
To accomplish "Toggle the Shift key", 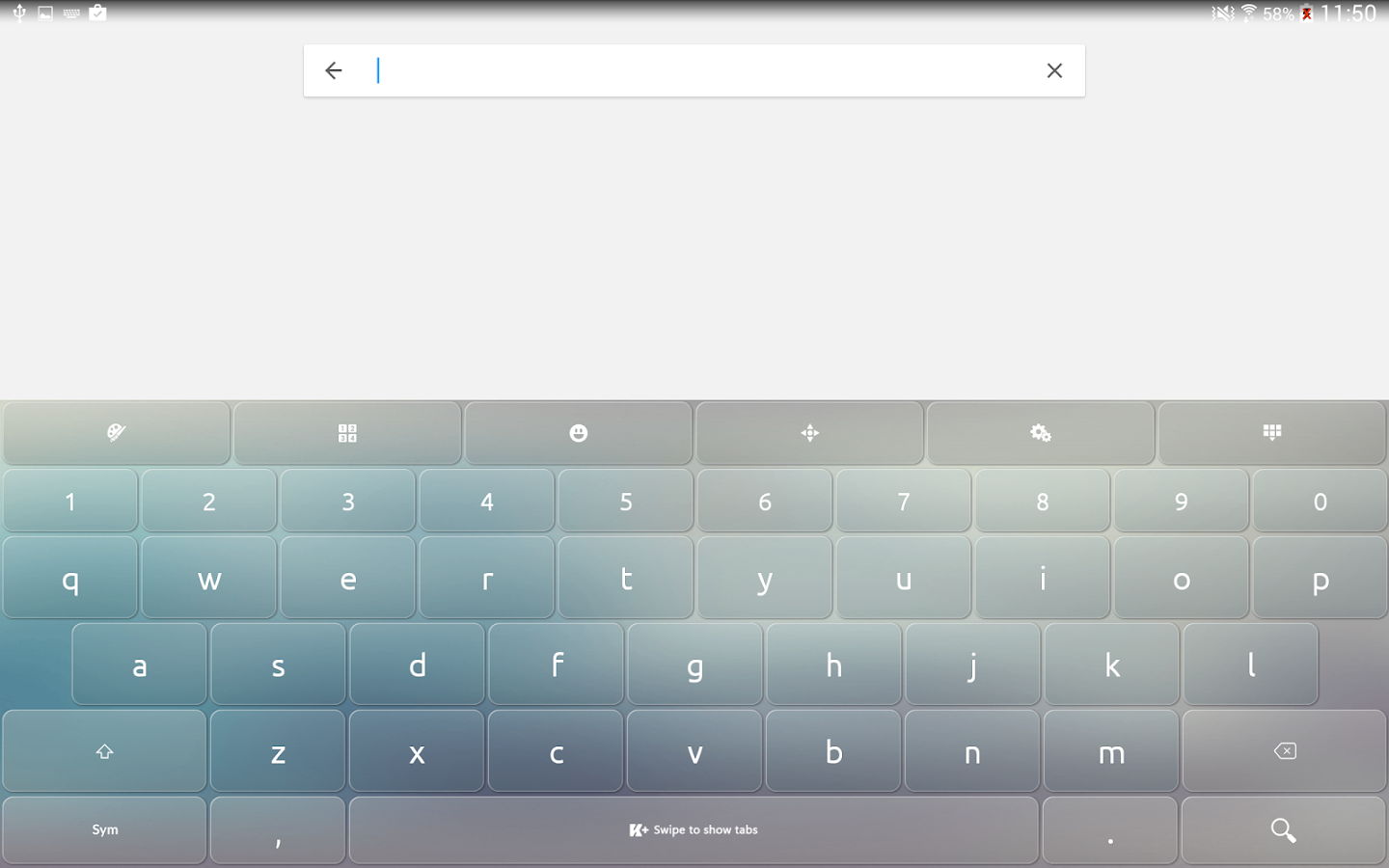I will pos(104,751).
